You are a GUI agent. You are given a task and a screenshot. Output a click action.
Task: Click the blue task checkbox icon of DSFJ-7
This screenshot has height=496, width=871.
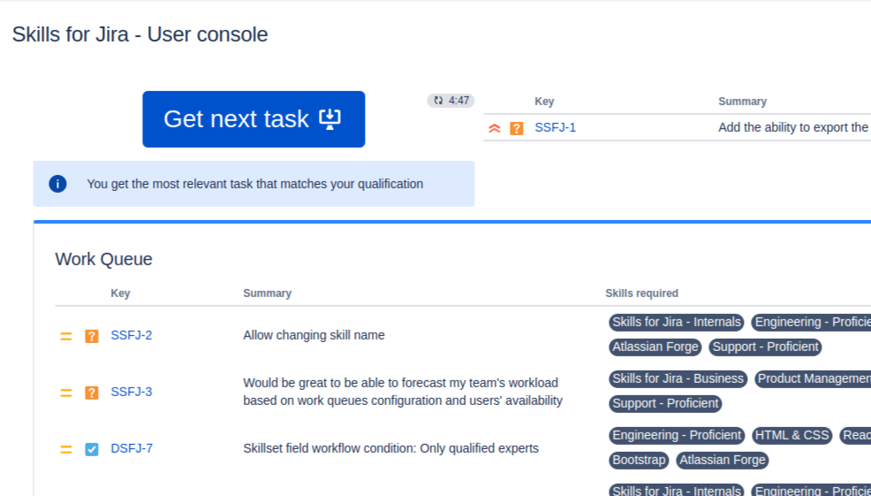[92, 449]
